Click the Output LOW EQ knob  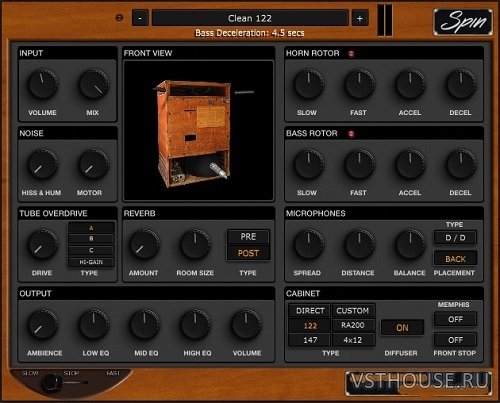[x=94, y=325]
